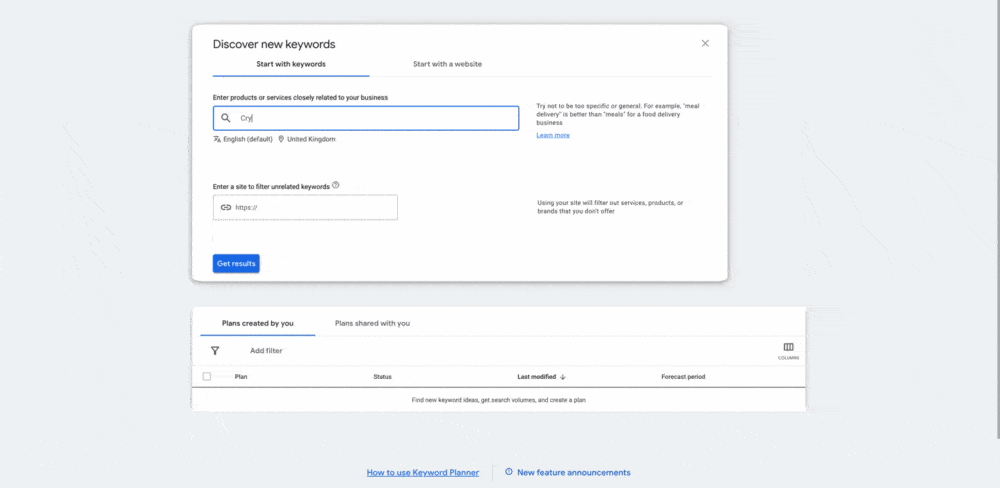This screenshot has width=1000, height=488.
Task: Open the Columns selector icon
Action: pos(788,350)
